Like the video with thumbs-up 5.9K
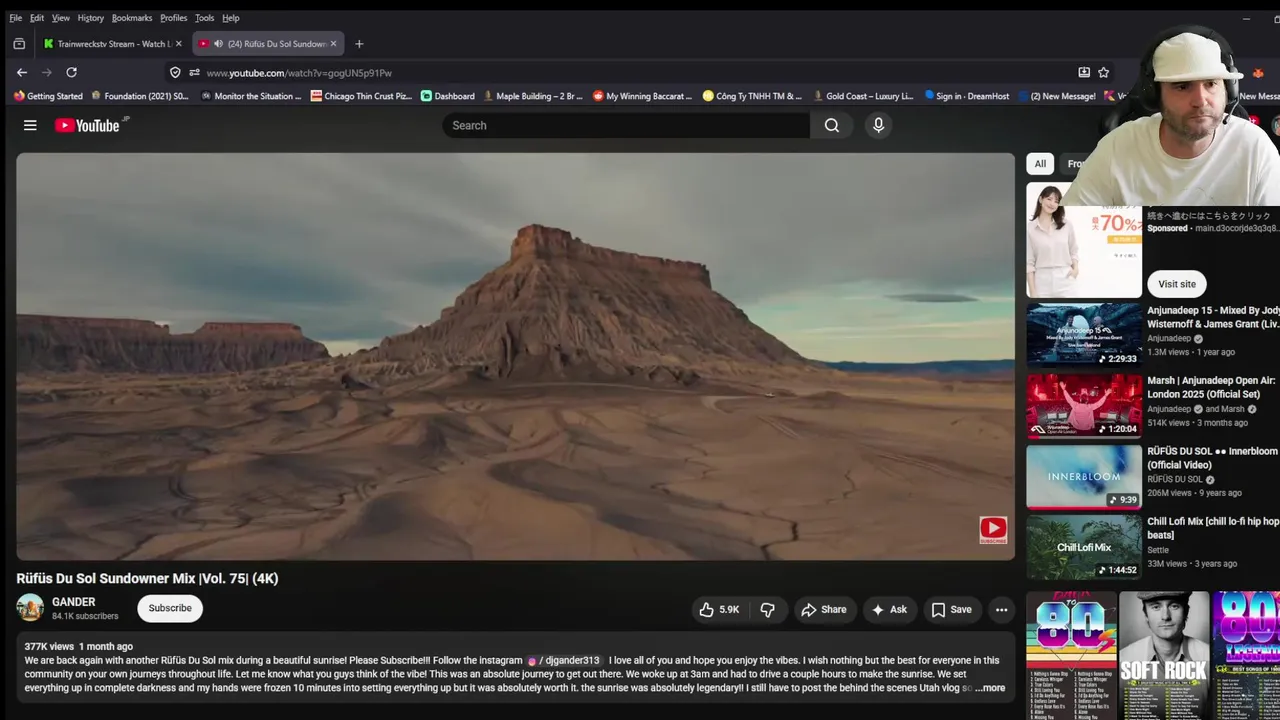The width and height of the screenshot is (1280, 720). tap(719, 609)
